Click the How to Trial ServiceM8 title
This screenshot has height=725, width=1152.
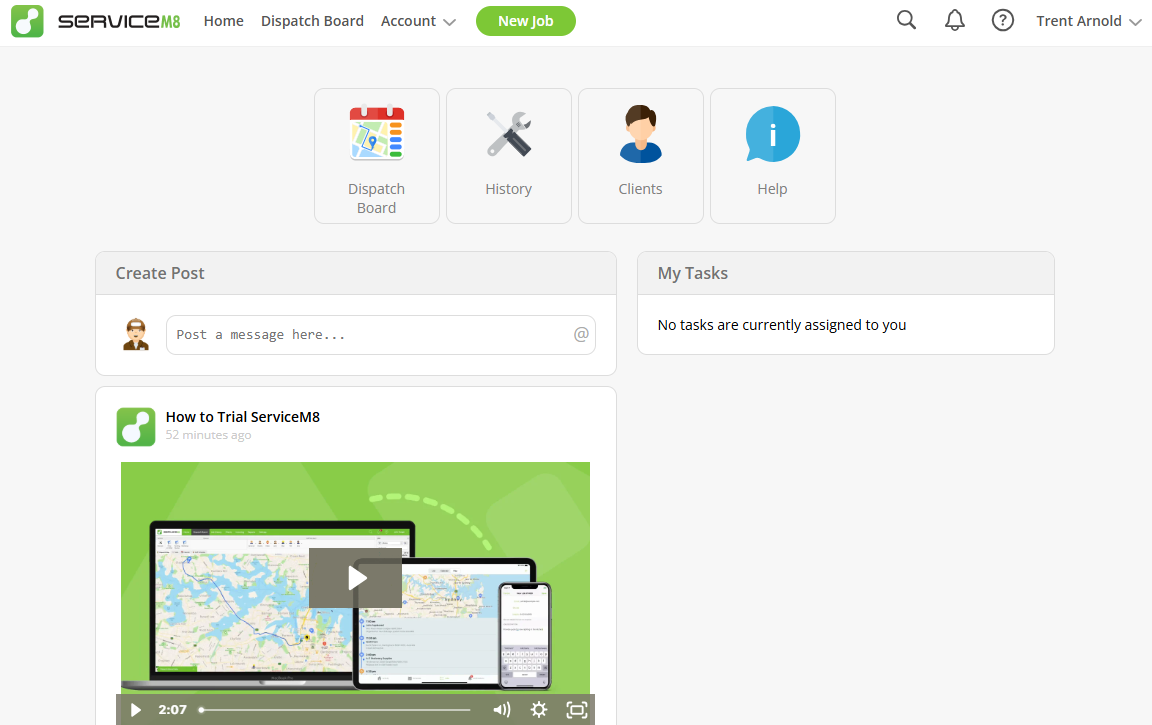click(x=242, y=416)
